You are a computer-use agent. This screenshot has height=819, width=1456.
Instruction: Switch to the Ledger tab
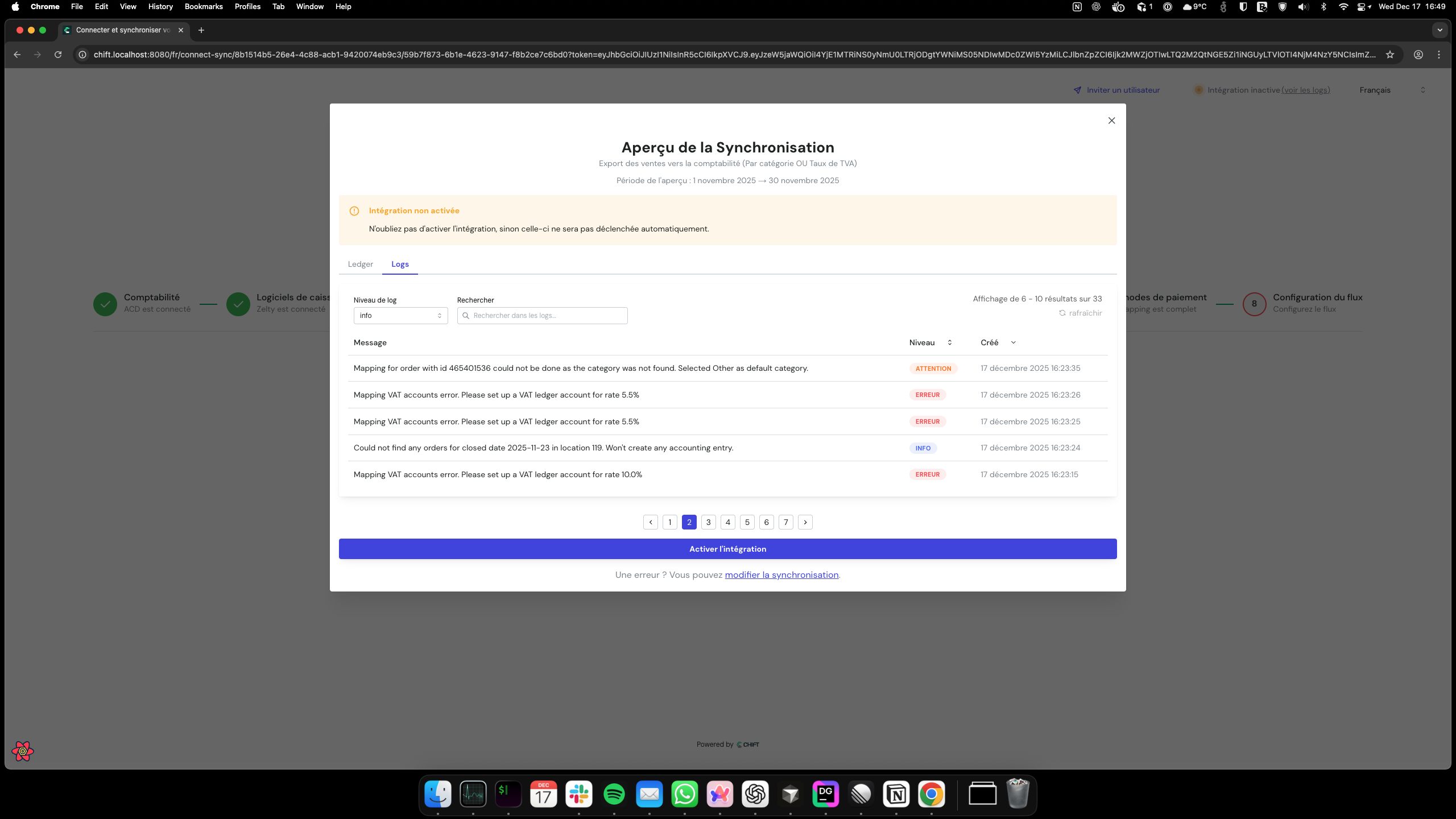coord(360,264)
